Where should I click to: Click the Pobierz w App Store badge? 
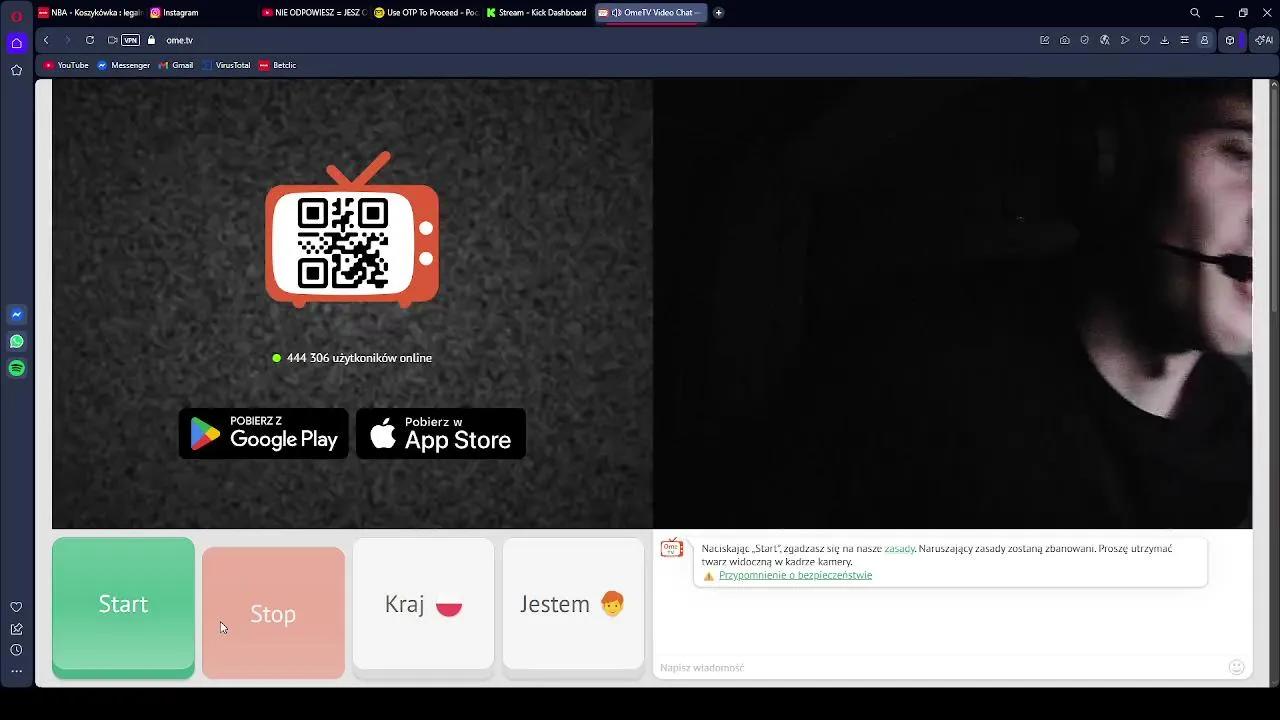(441, 433)
